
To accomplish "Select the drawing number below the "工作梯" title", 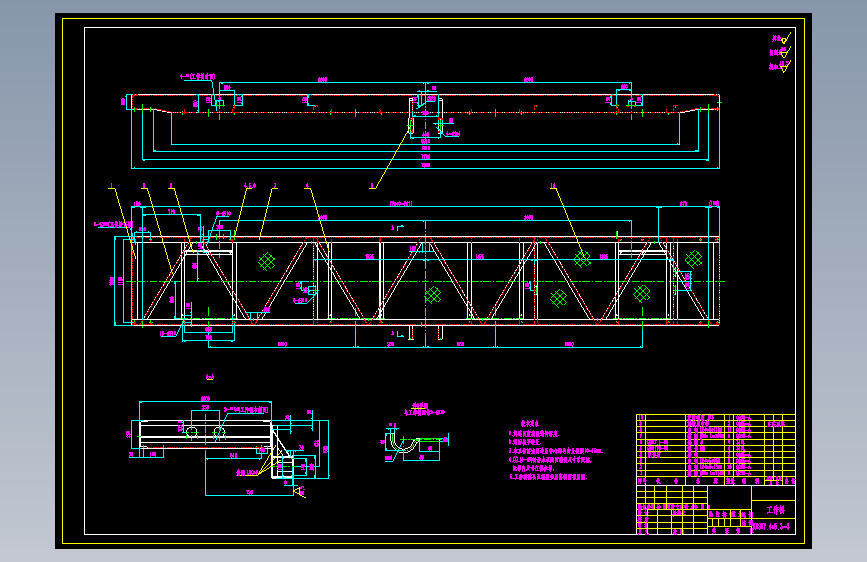I will coord(771,527).
